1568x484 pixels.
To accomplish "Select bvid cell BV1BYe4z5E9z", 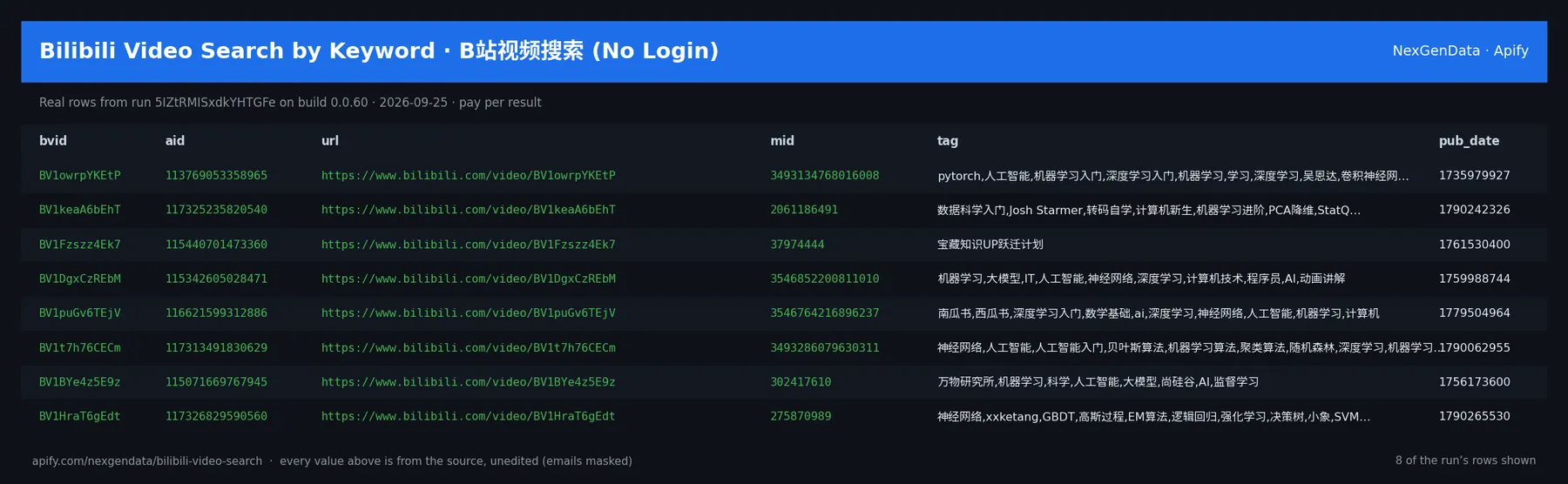I will coord(80,381).
